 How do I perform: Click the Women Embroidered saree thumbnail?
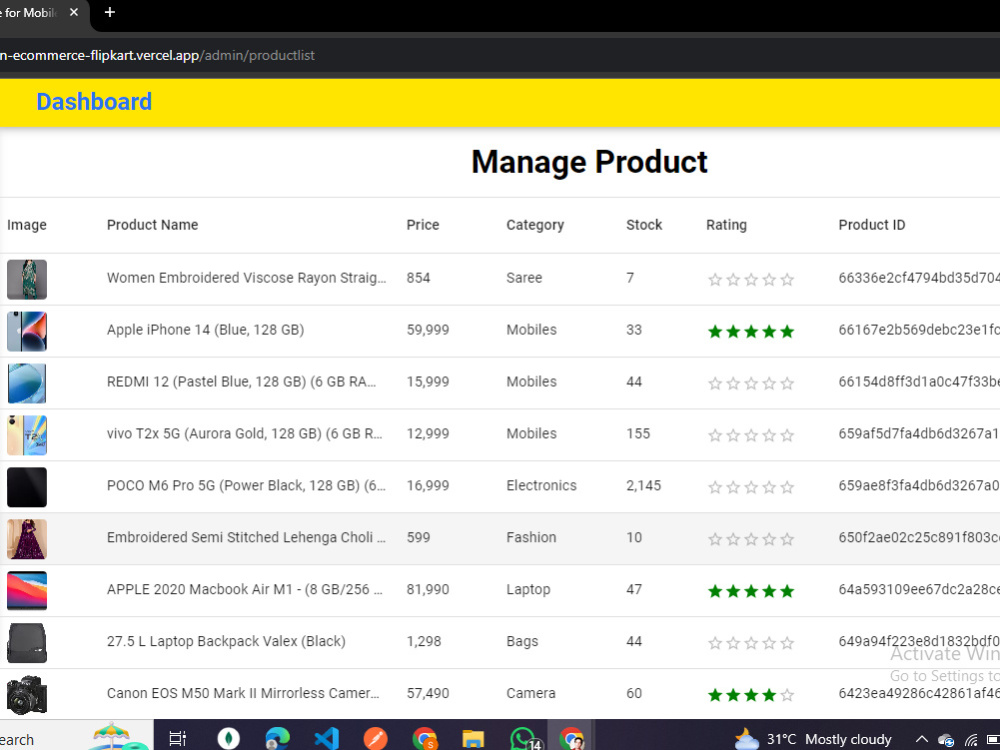pyautogui.click(x=27, y=279)
